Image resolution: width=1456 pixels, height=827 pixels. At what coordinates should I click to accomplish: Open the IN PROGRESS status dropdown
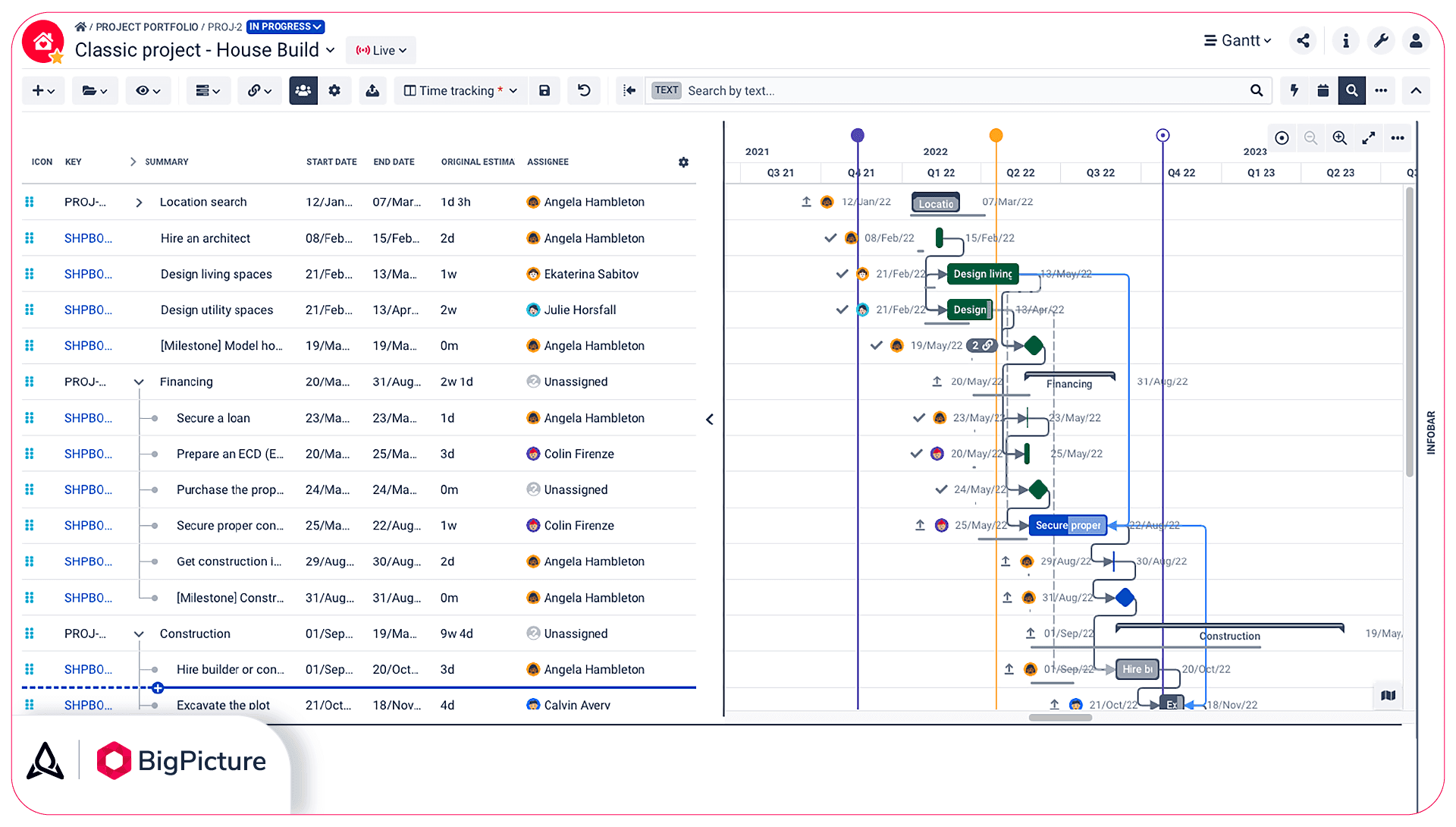point(286,27)
